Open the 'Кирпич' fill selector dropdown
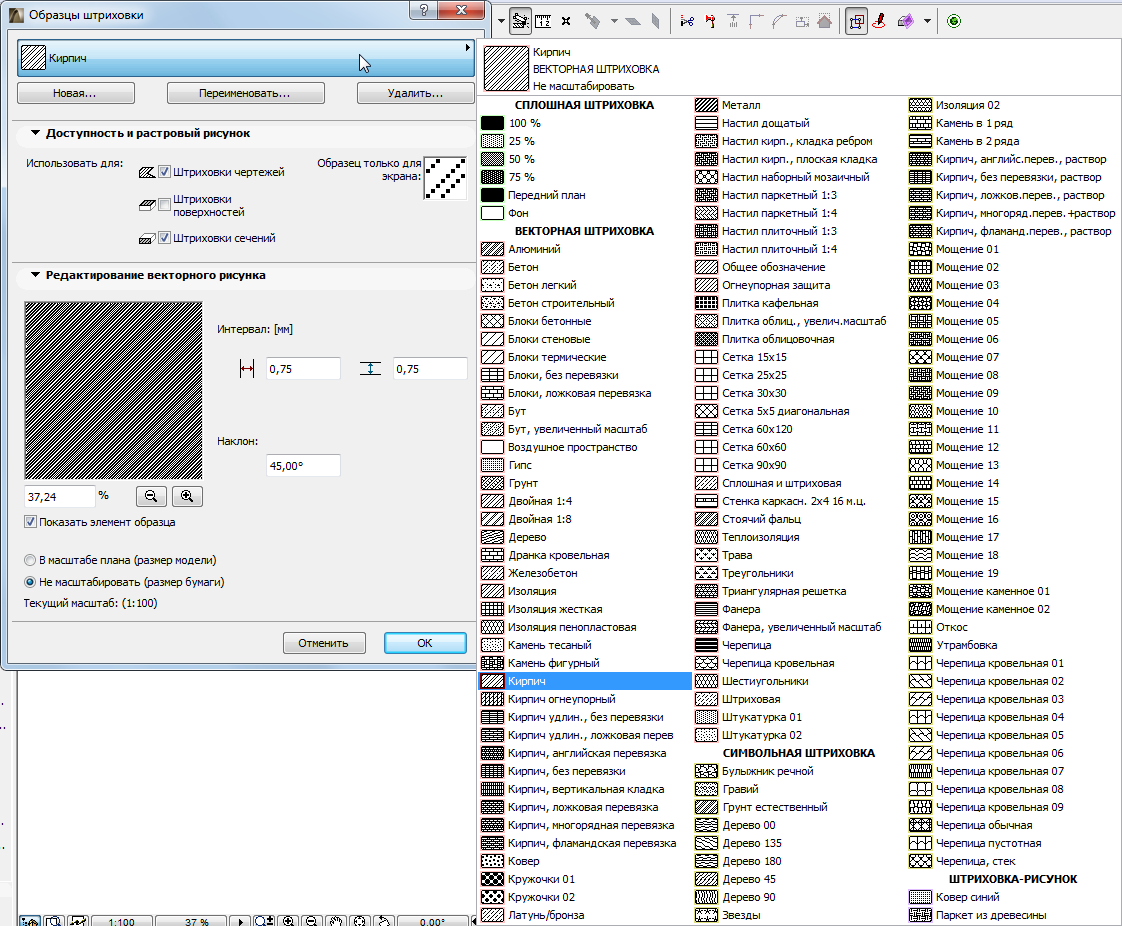 click(x=245, y=58)
